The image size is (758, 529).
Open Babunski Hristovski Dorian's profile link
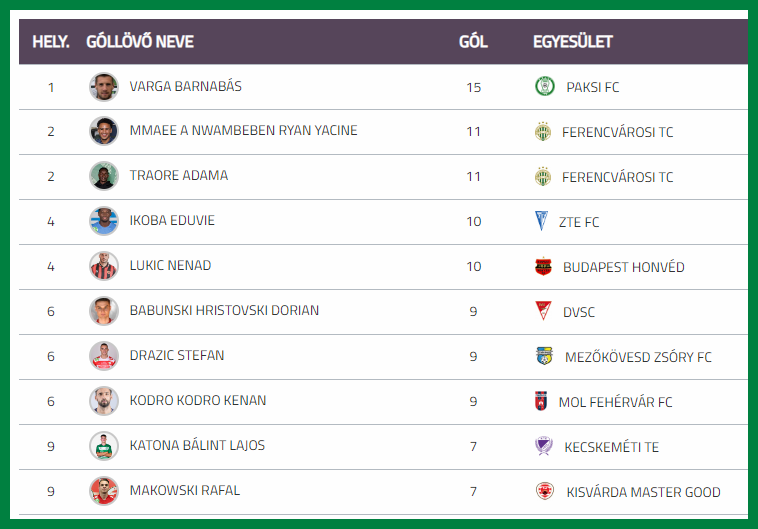pos(224,311)
